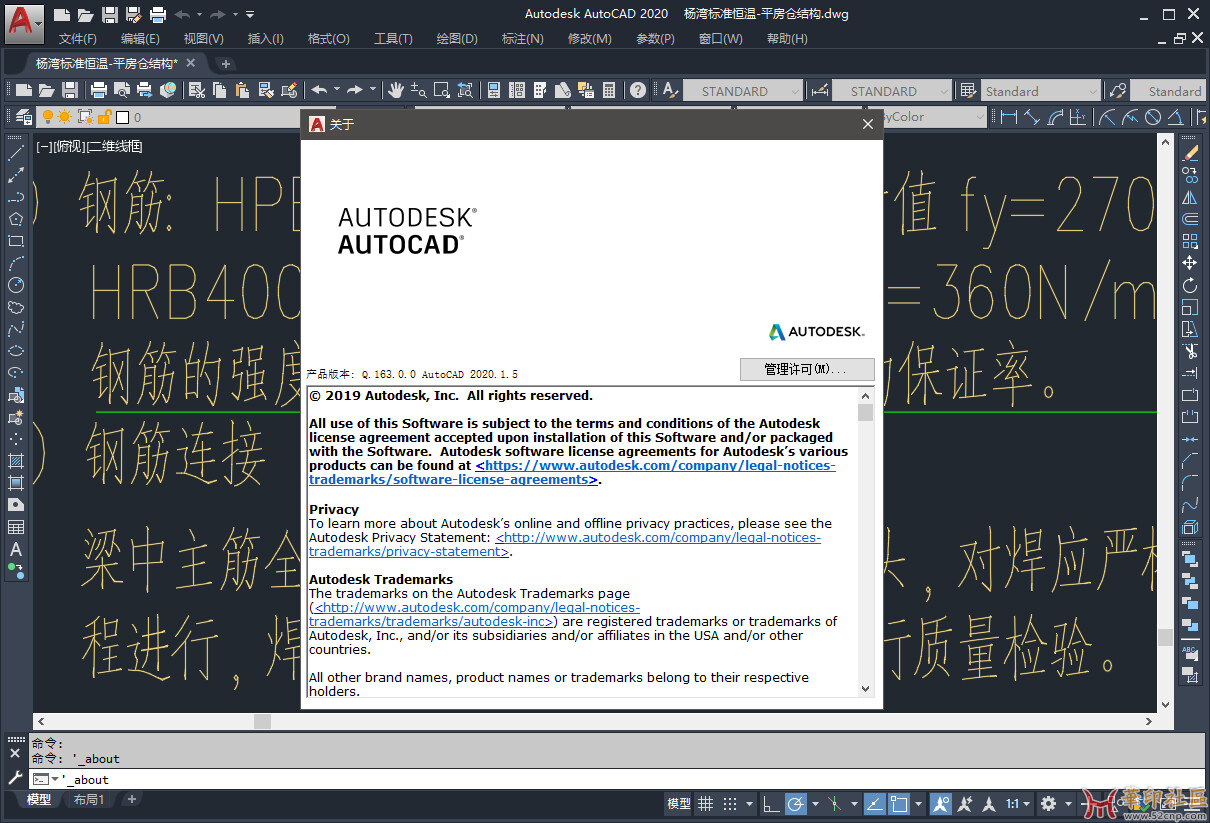1210x823 pixels.
Task: Open Layer Properties Manager icon
Action: coord(23,117)
